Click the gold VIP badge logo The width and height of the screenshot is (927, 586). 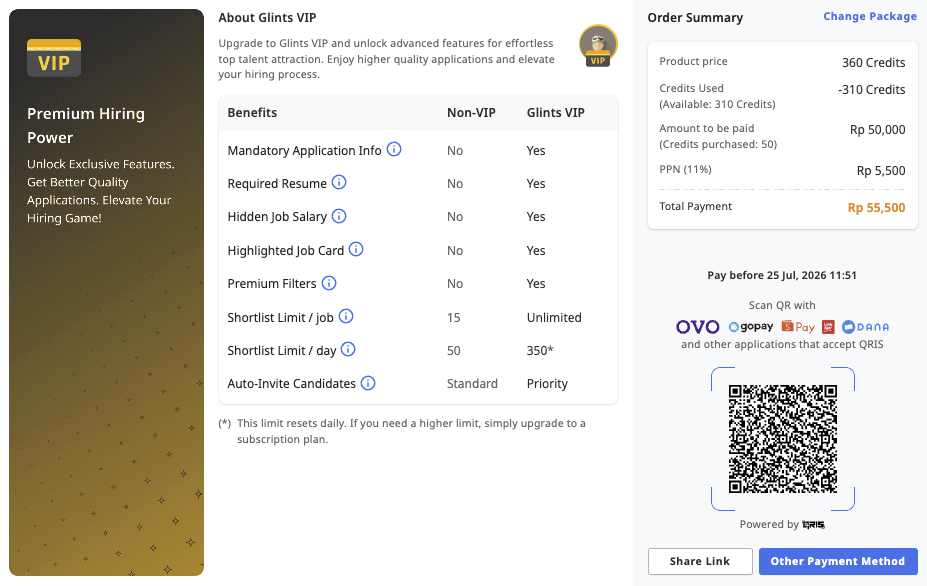(54, 58)
